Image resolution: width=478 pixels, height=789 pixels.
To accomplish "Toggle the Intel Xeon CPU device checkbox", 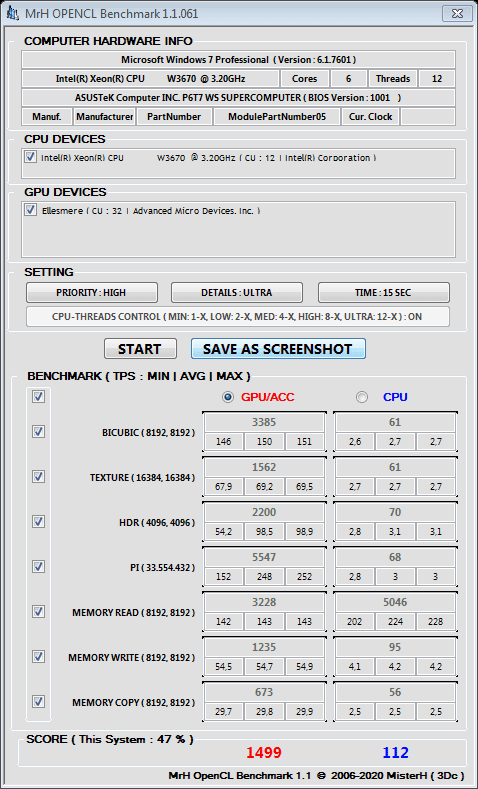I will (x=31, y=156).
